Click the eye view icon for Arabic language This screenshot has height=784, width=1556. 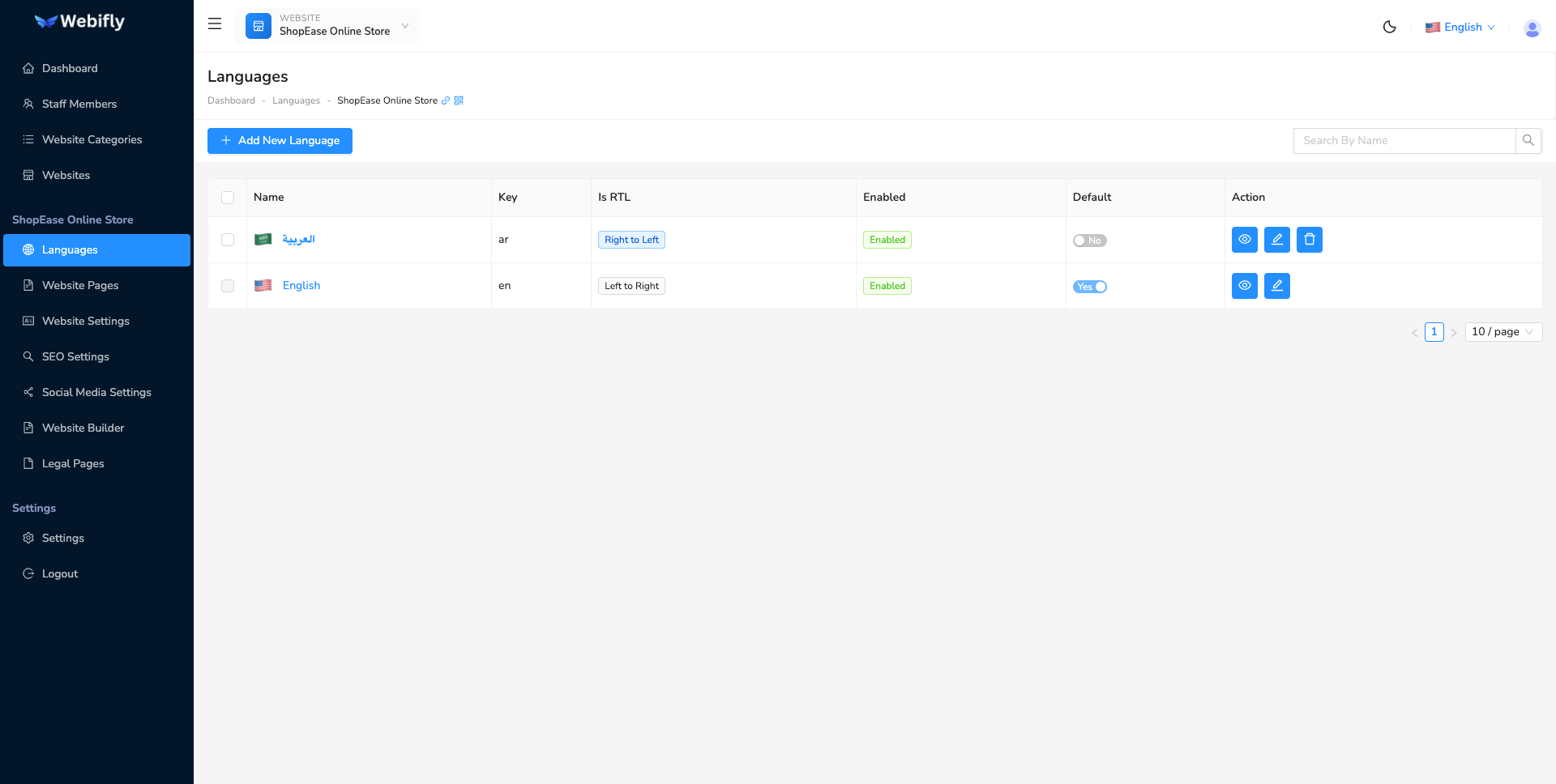[x=1244, y=240]
